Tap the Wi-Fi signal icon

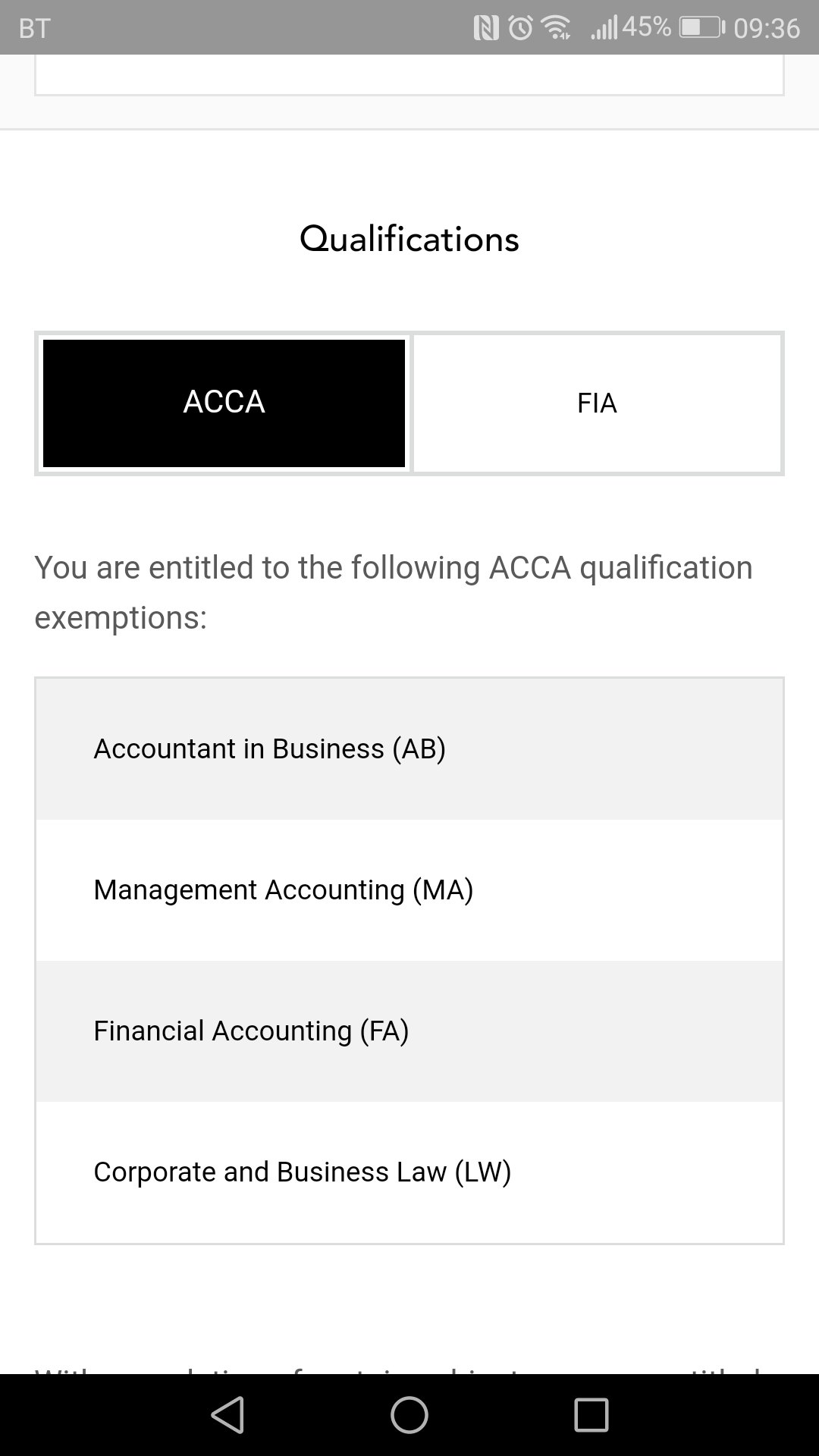pos(557,29)
